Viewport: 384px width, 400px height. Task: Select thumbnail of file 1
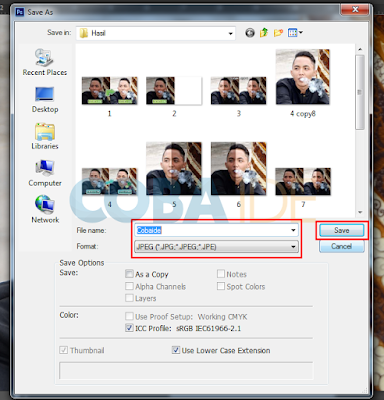110,91
